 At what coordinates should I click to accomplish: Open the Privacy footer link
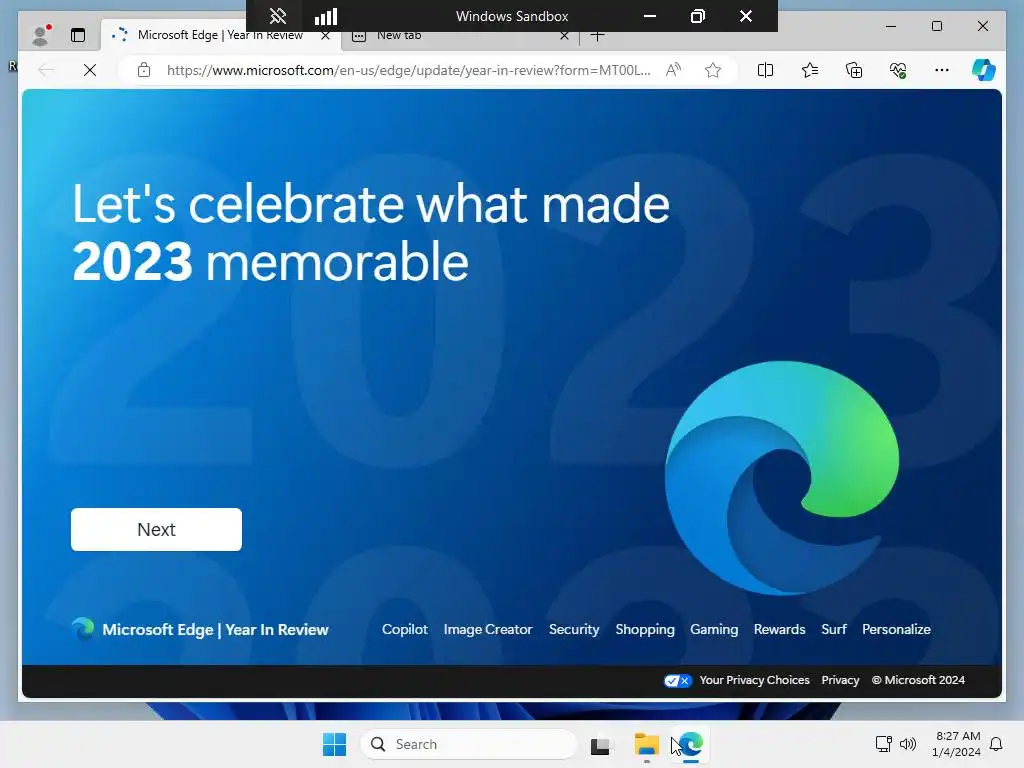(x=840, y=680)
